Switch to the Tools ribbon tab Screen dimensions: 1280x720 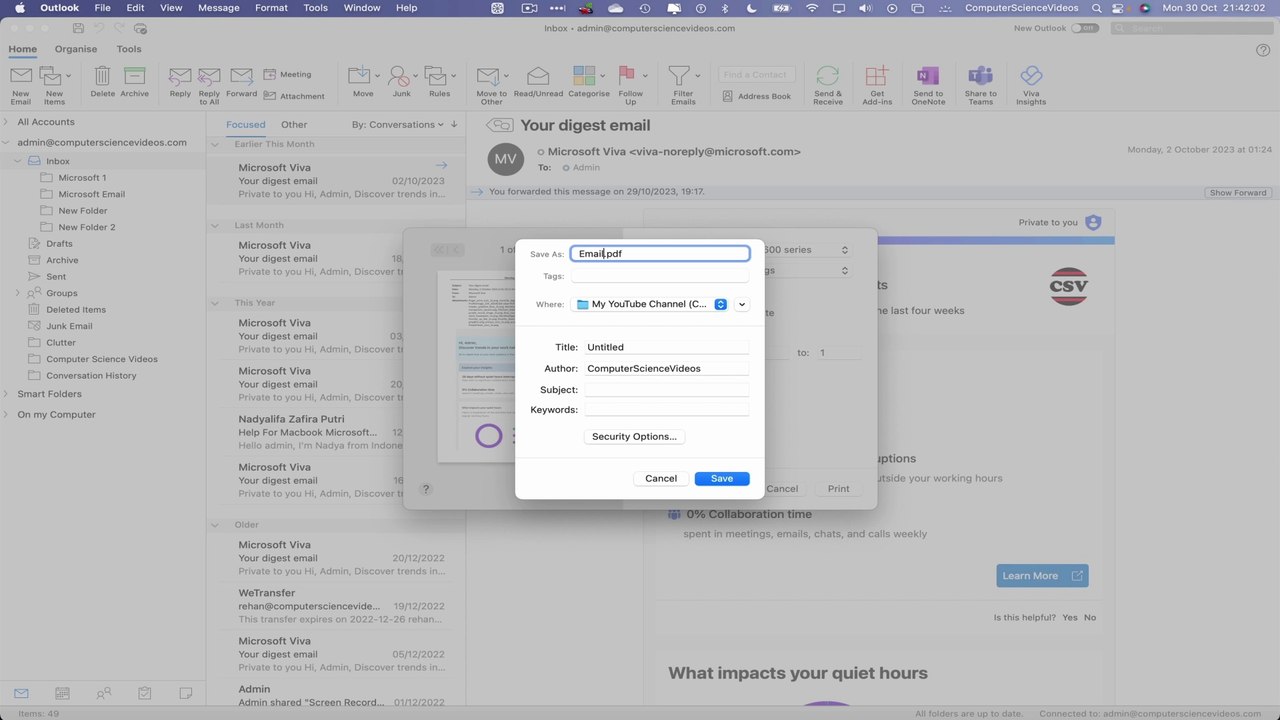pos(129,49)
